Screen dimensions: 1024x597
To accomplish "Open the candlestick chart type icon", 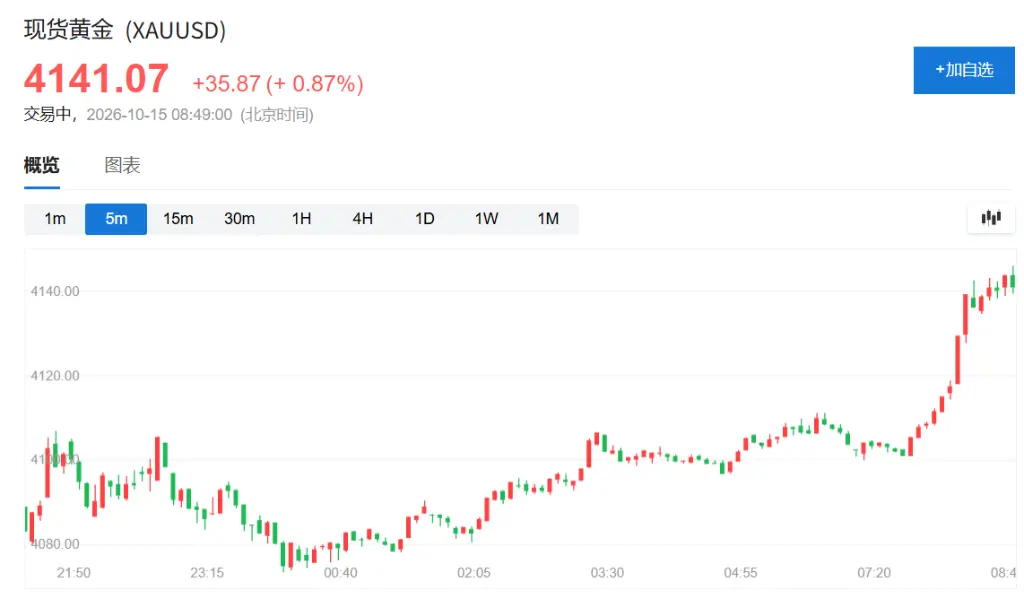I will coord(991,218).
